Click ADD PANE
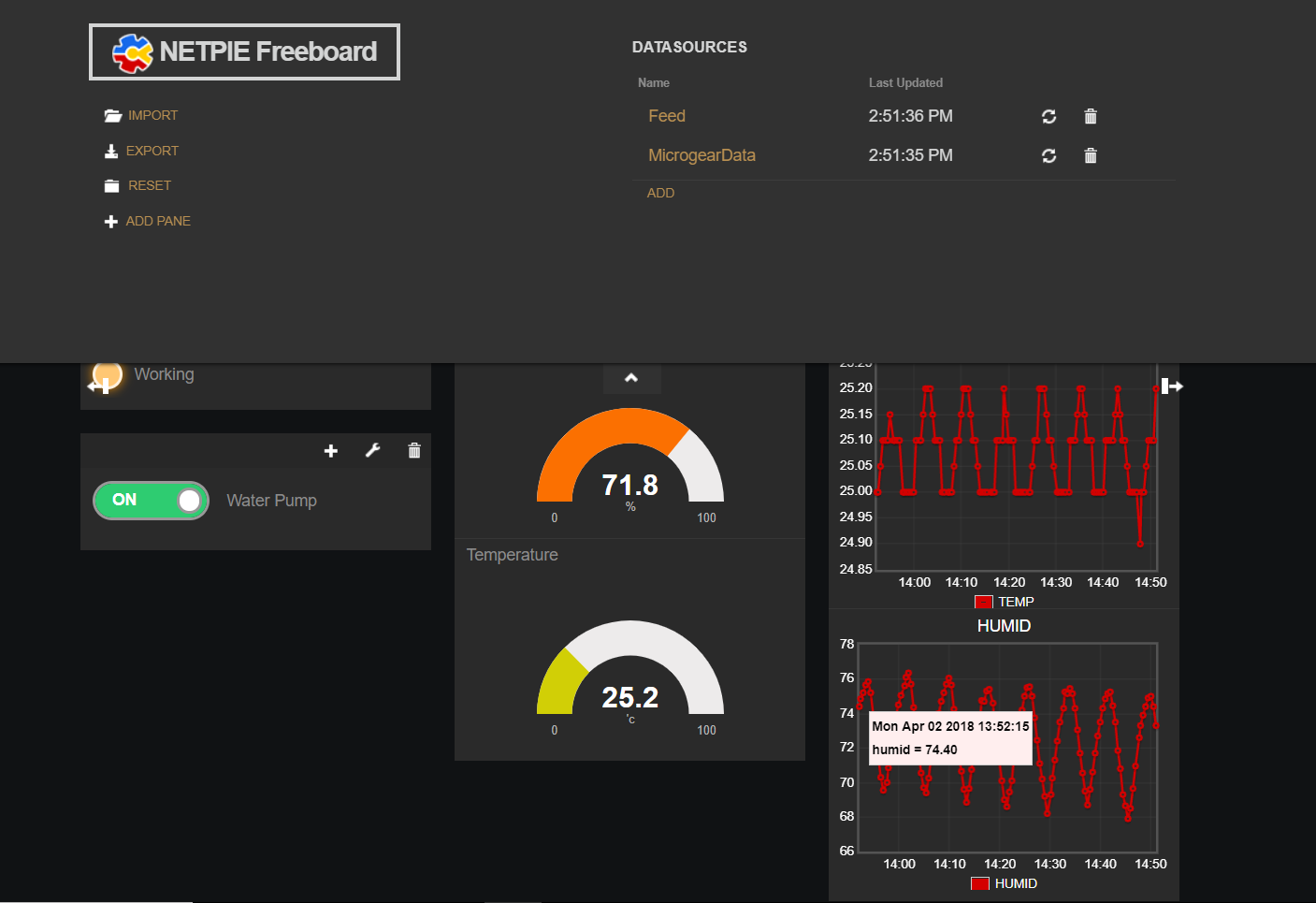Viewport: 1316px width, 903px height. (157, 222)
